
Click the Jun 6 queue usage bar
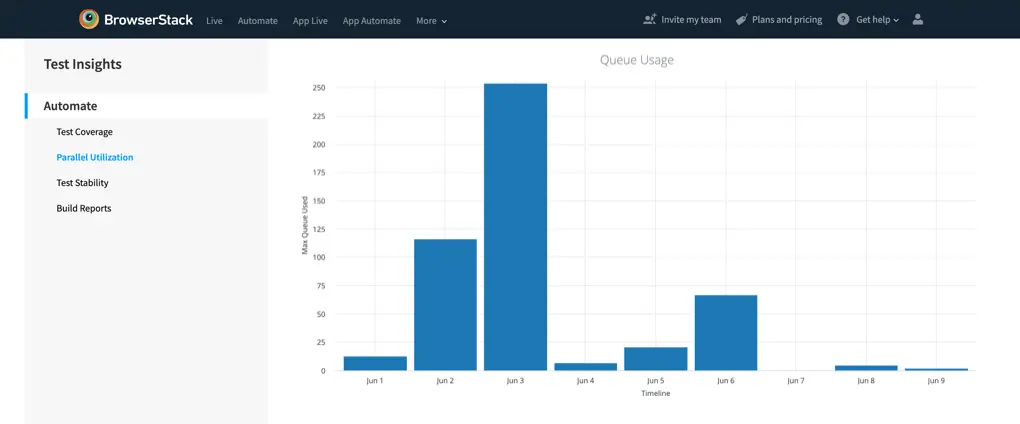tap(725, 332)
